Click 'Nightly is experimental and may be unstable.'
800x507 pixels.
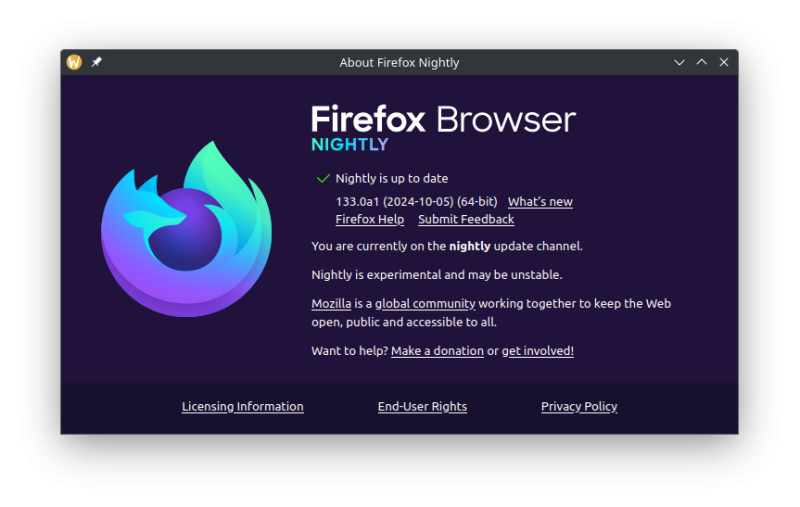pyautogui.click(x=437, y=275)
